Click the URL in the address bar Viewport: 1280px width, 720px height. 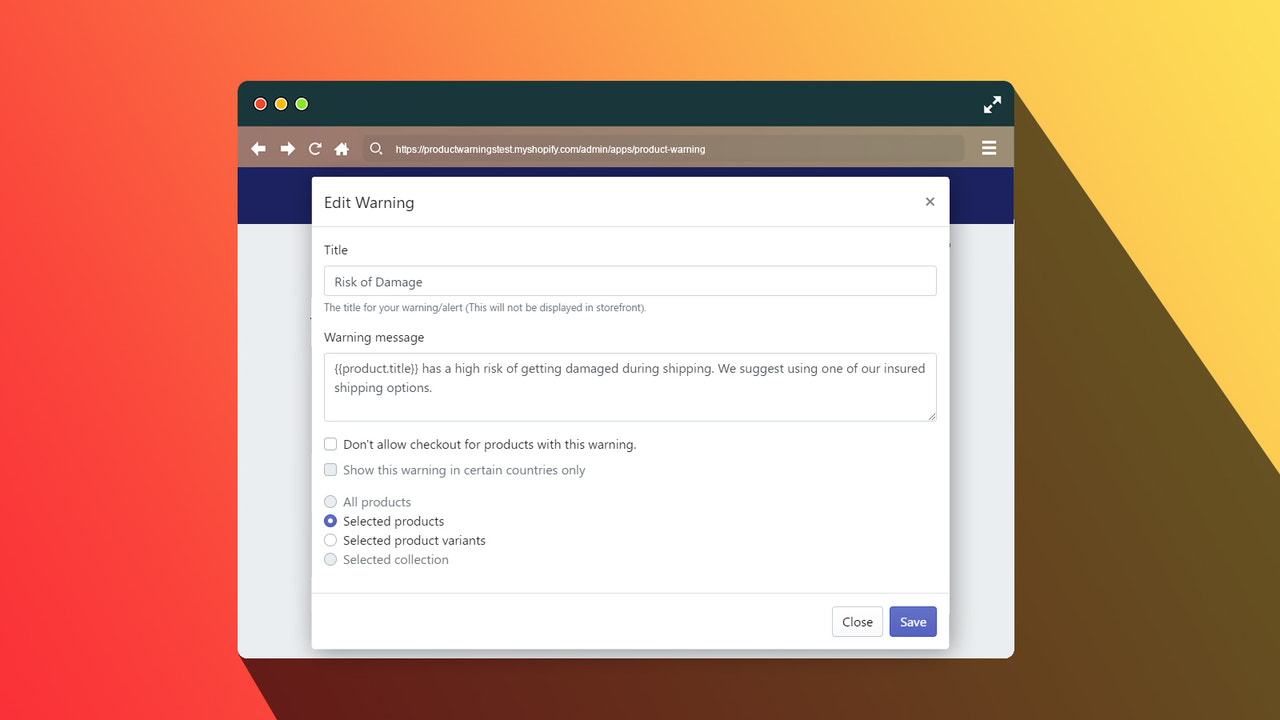point(550,148)
